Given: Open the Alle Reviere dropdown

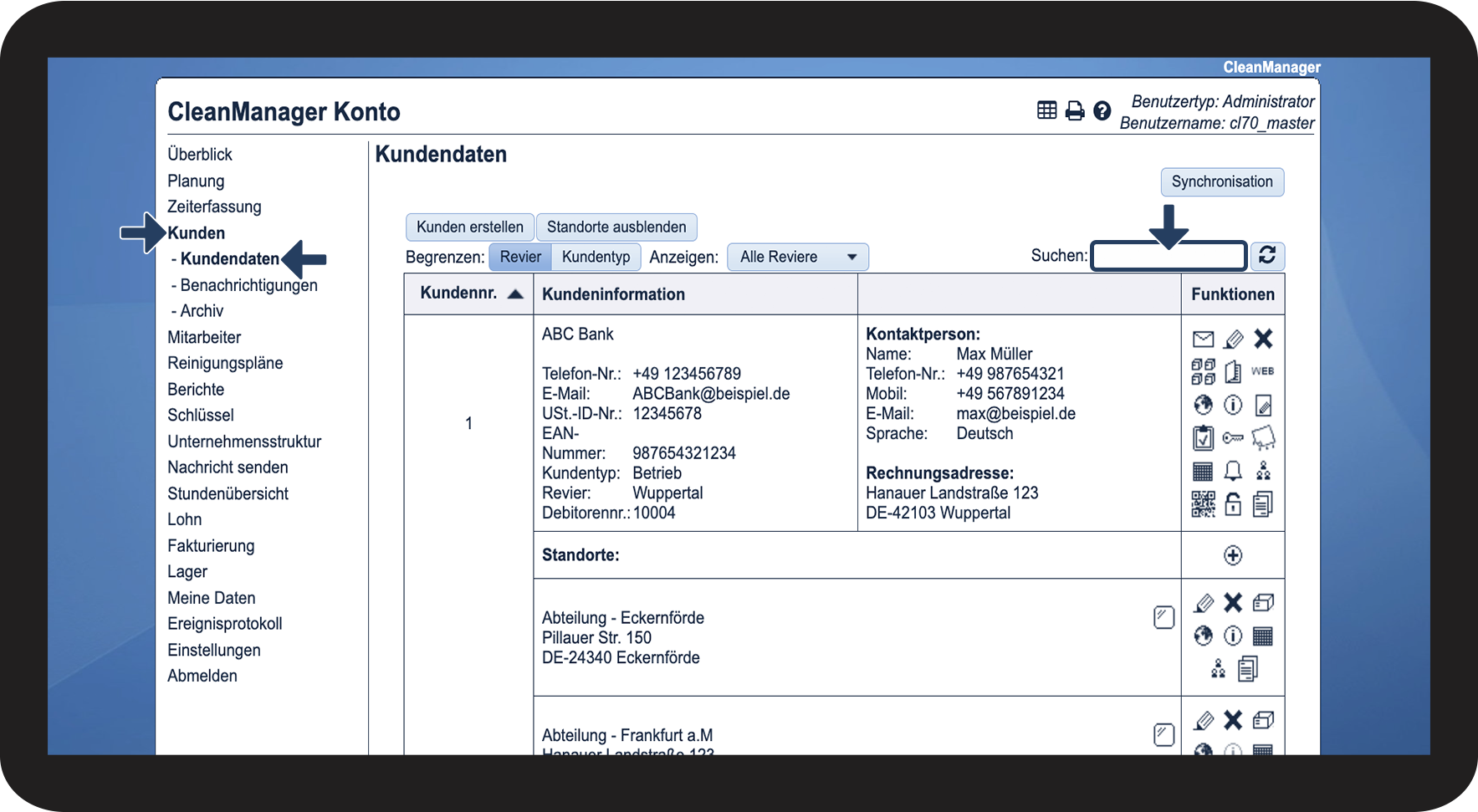Looking at the screenshot, I should coord(798,257).
